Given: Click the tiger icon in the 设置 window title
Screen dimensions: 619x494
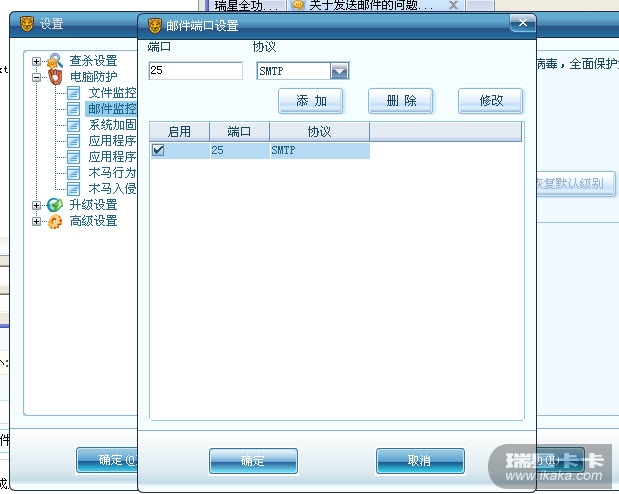Looking at the screenshot, I should click(27, 24).
